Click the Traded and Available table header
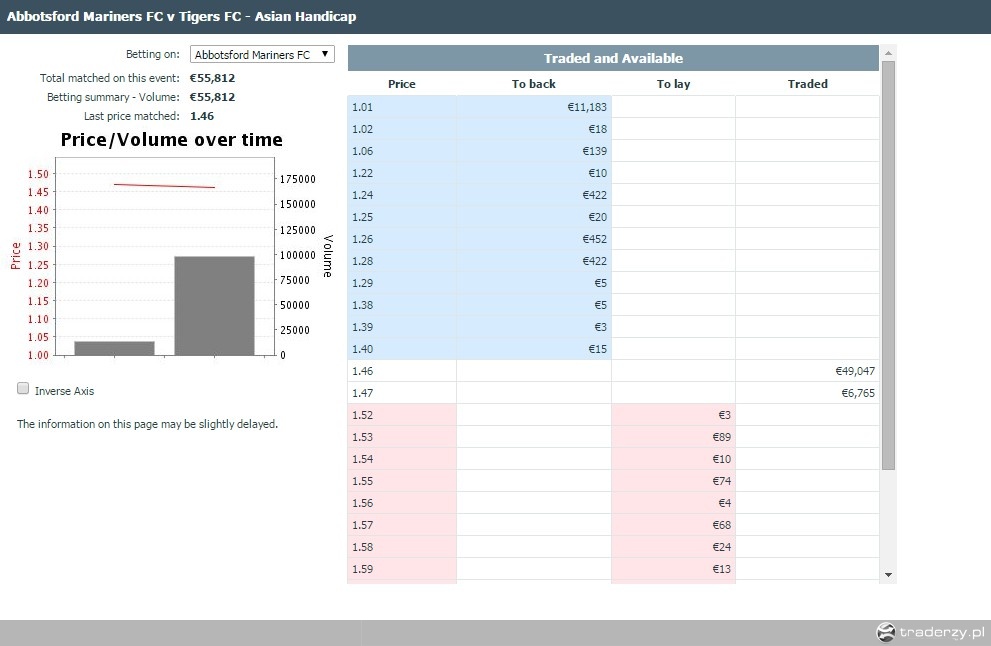The height and width of the screenshot is (646, 991). 613,58
